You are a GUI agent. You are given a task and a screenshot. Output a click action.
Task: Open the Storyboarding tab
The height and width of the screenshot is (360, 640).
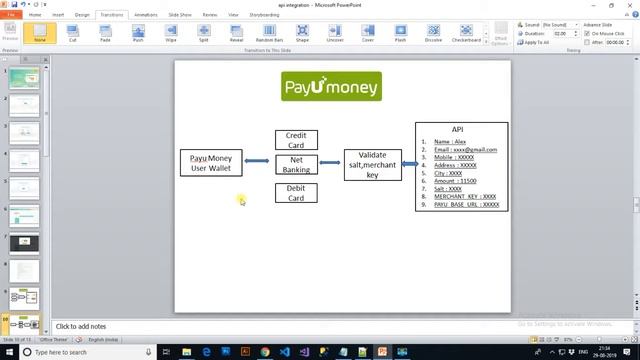pyautogui.click(x=264, y=15)
